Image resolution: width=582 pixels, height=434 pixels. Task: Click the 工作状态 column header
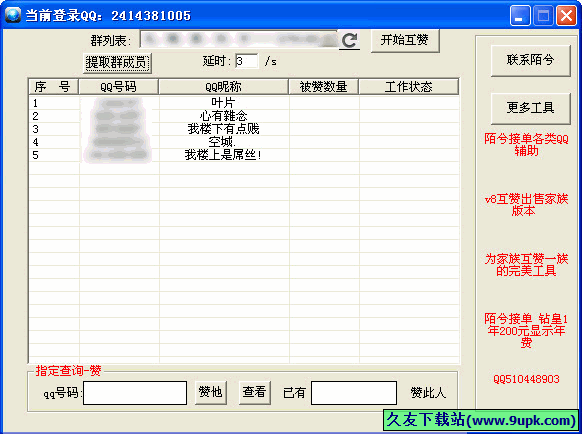409,87
